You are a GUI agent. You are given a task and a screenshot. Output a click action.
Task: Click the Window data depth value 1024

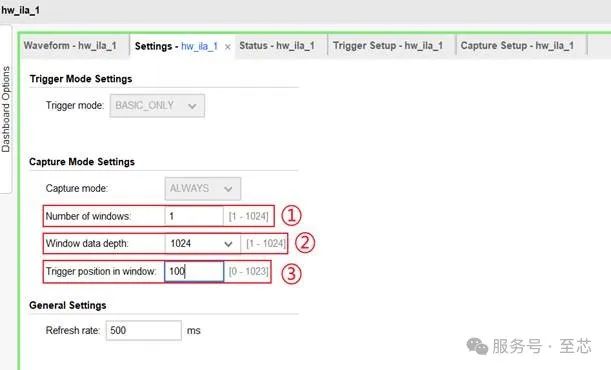181,243
